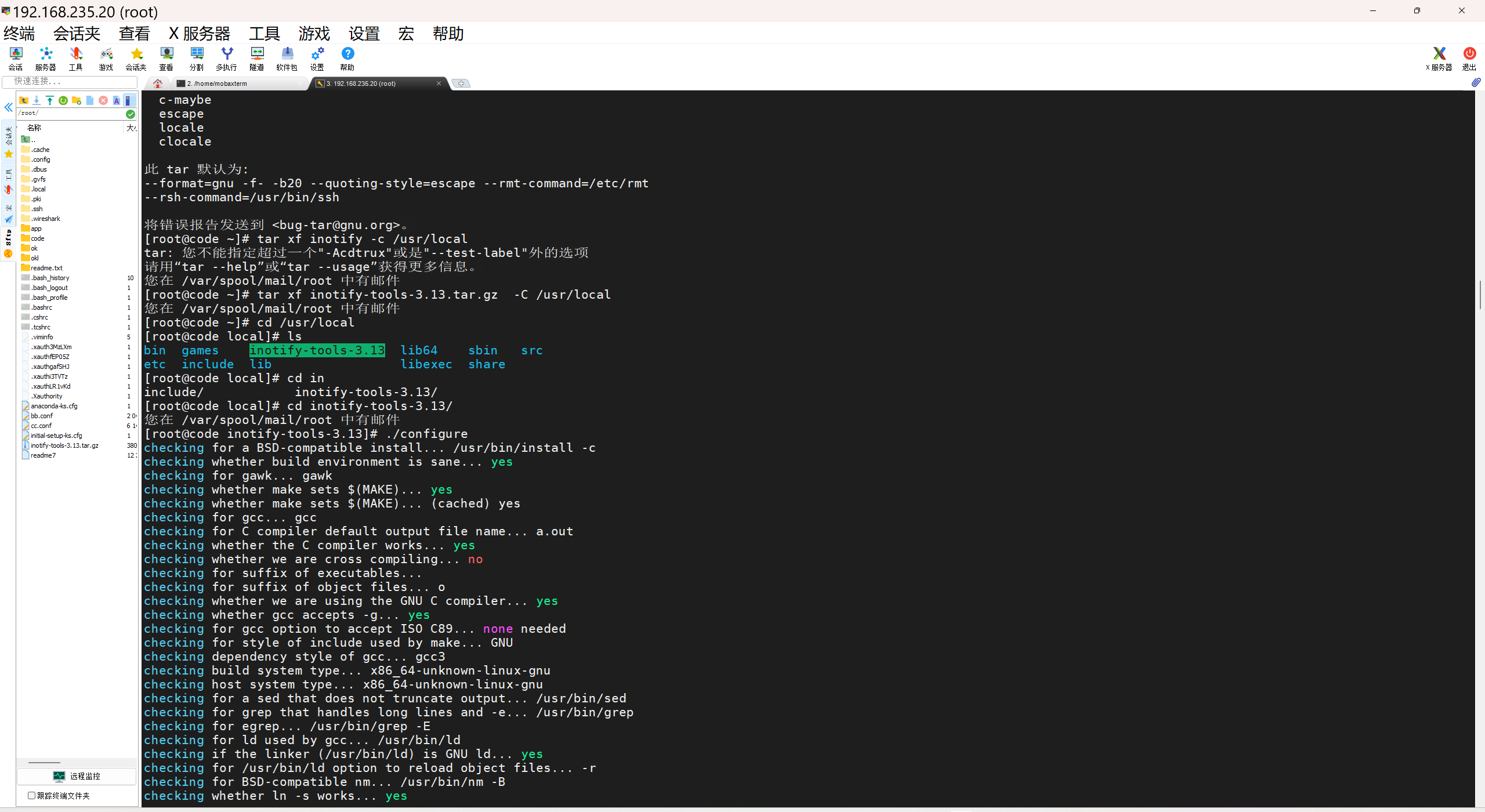
Task: Click the red delete file icon
Action: click(x=103, y=100)
